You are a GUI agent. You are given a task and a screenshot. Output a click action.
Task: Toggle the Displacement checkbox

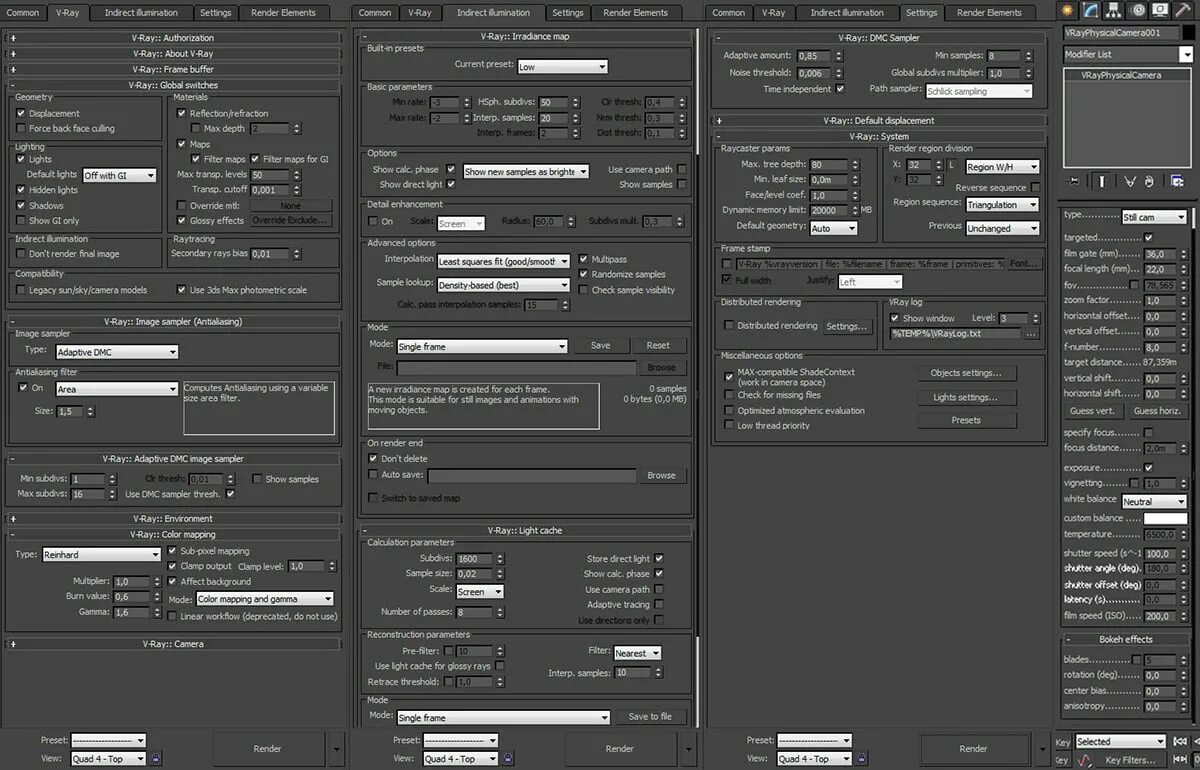coord(21,113)
